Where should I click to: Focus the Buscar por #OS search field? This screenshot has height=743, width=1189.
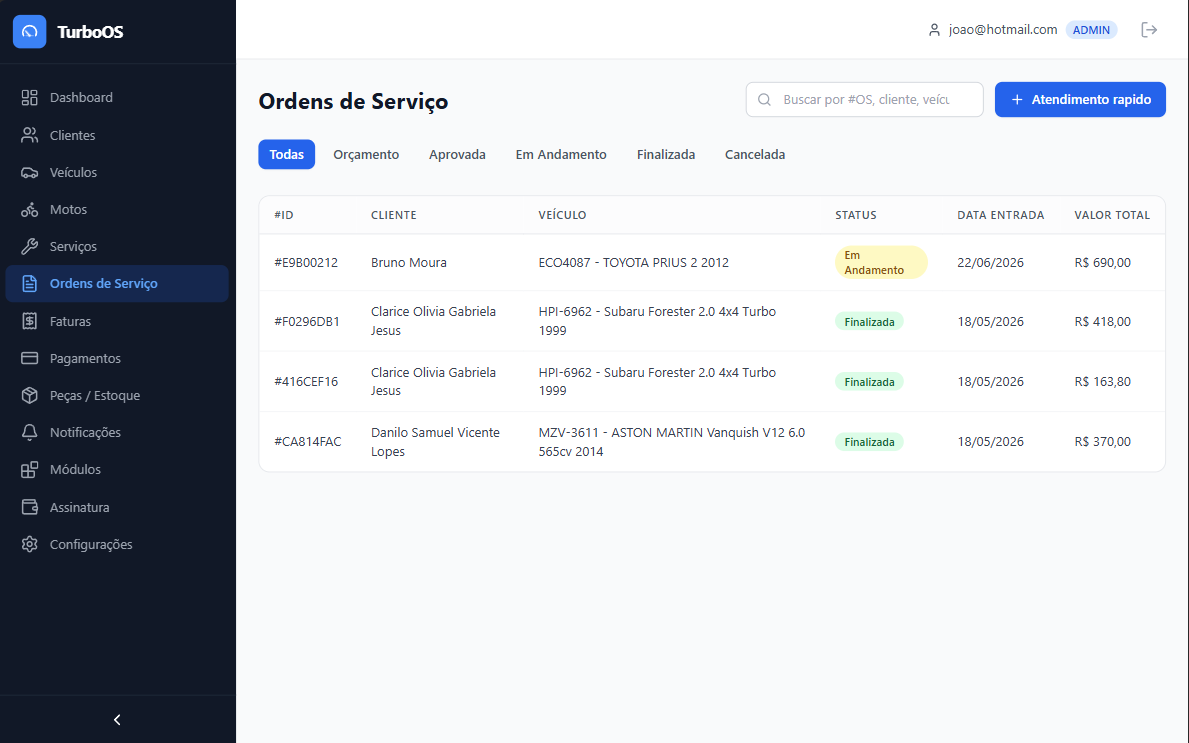864,99
